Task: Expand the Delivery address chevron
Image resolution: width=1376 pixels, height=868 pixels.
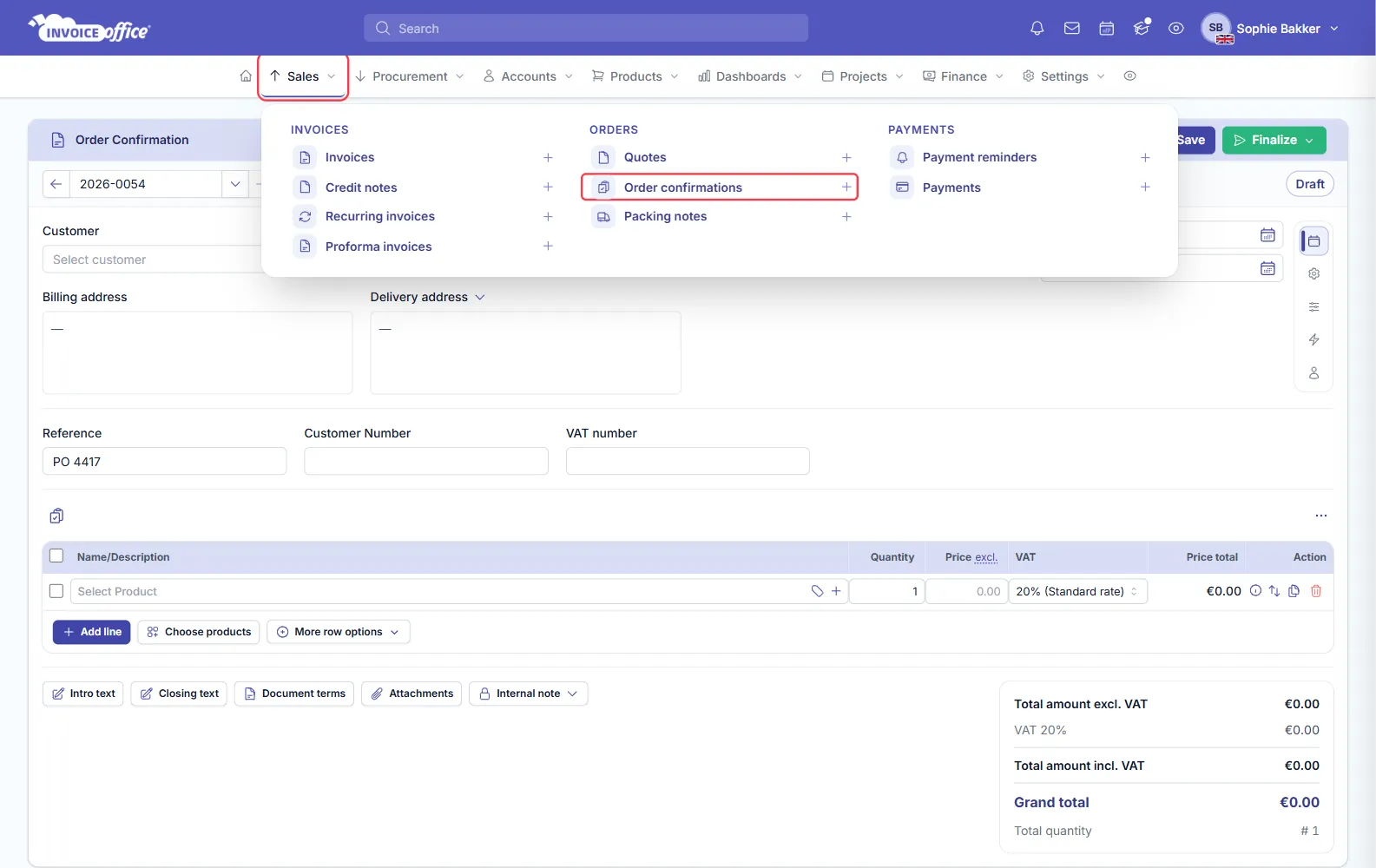Action: point(480,297)
